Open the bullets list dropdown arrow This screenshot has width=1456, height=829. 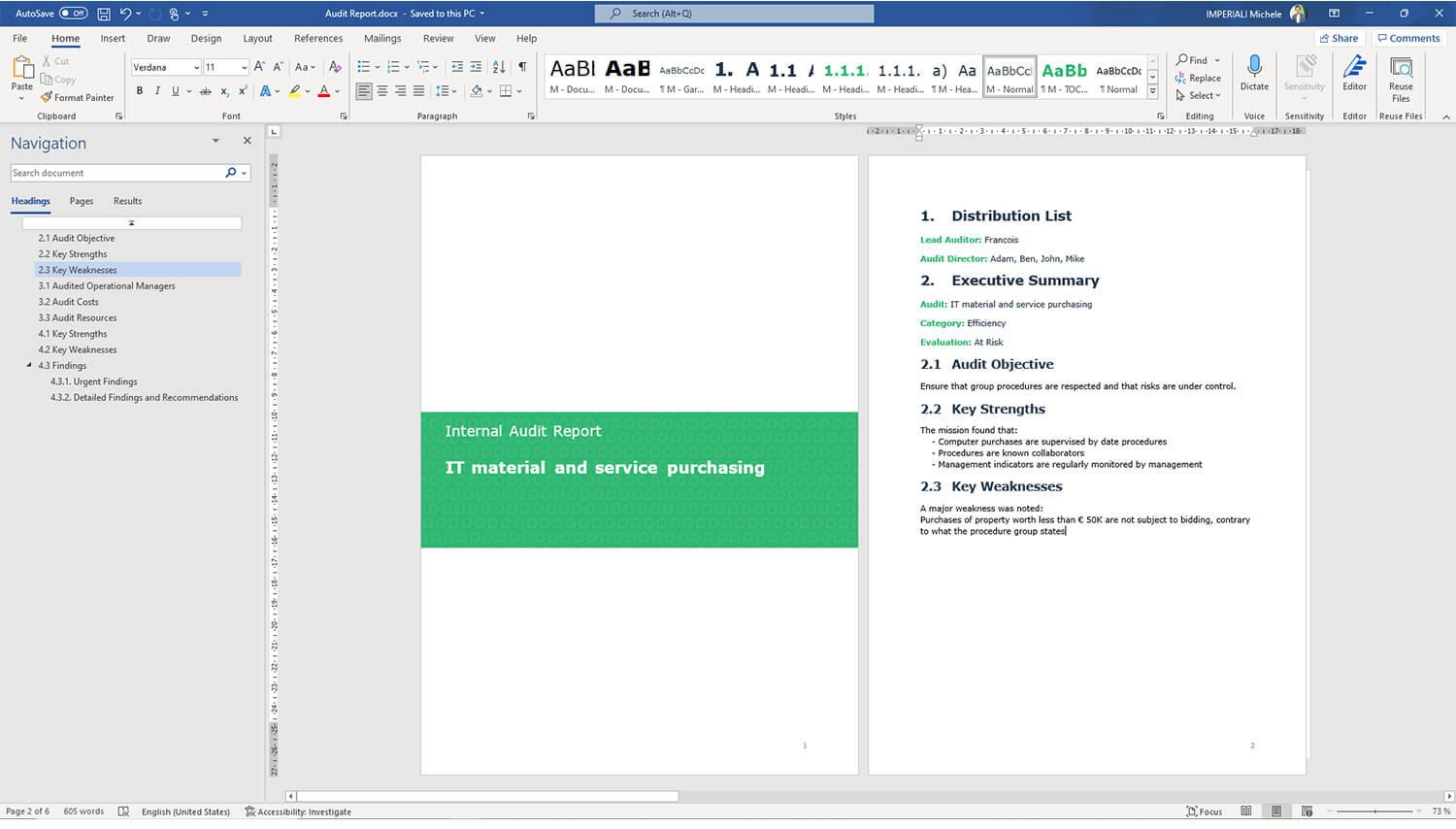(x=378, y=67)
